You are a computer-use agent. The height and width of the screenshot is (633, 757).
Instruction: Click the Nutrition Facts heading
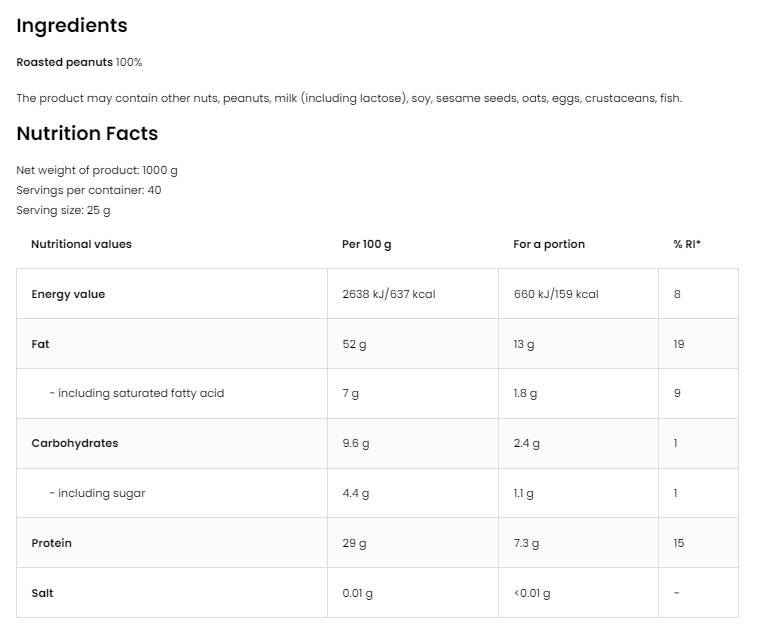point(87,134)
